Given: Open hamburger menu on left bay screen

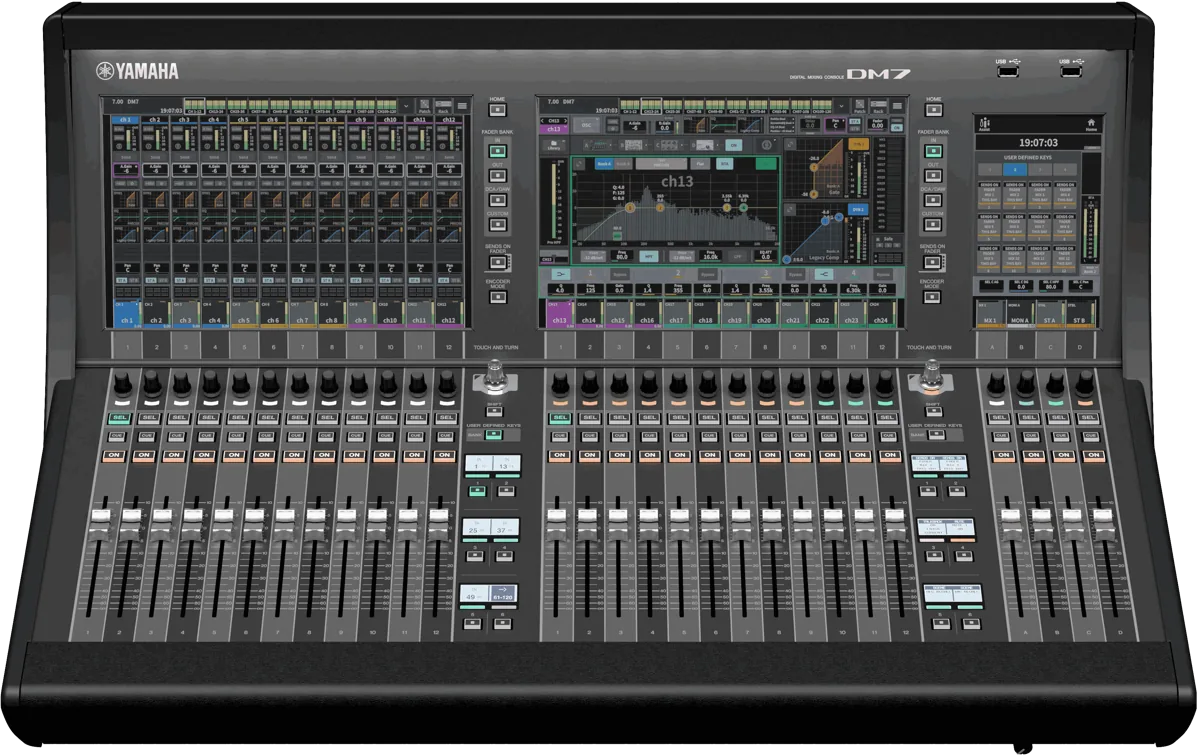Looking at the screenshot, I should (x=462, y=105).
